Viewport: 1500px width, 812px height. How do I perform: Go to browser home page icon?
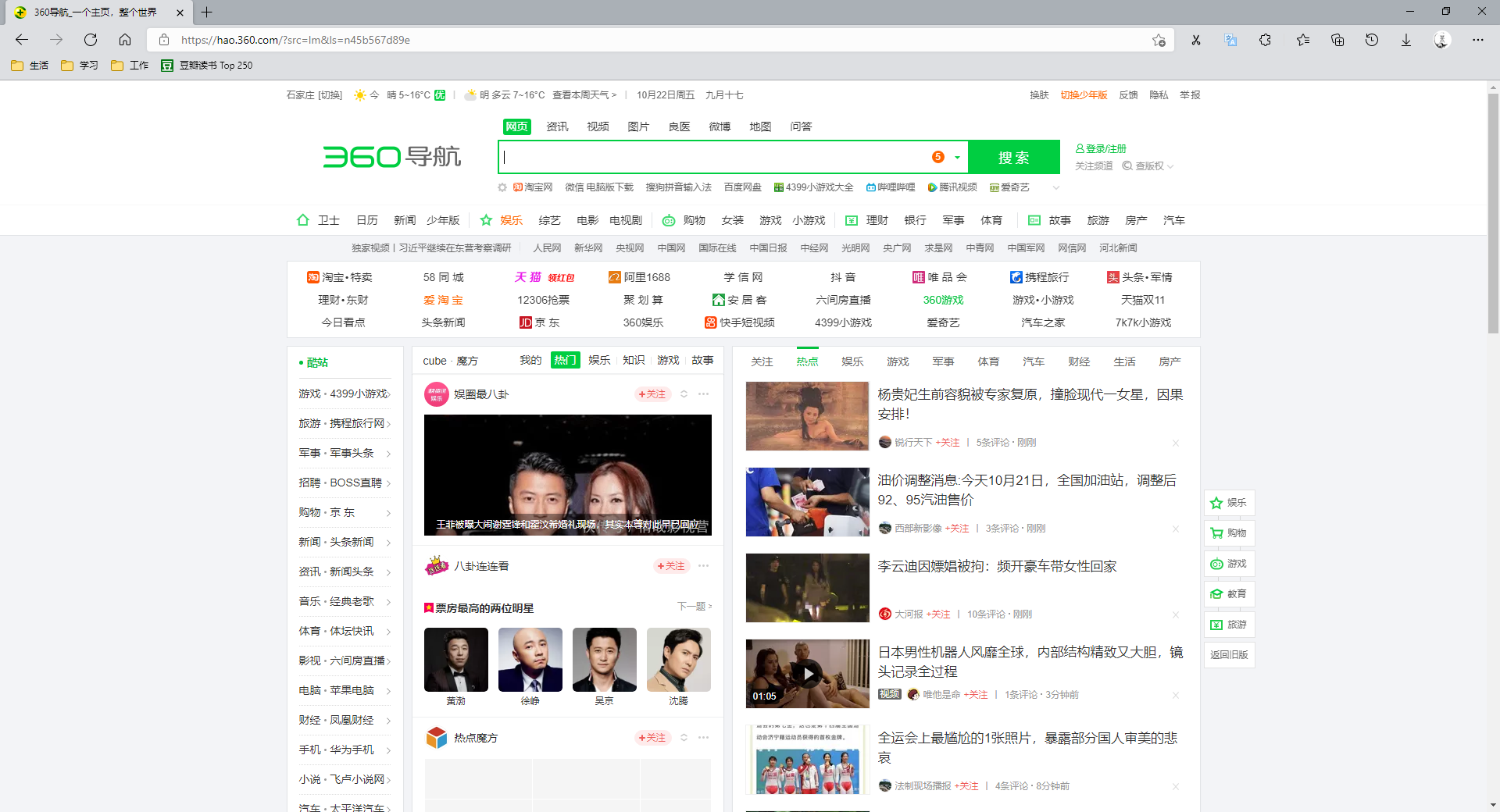(x=125, y=40)
